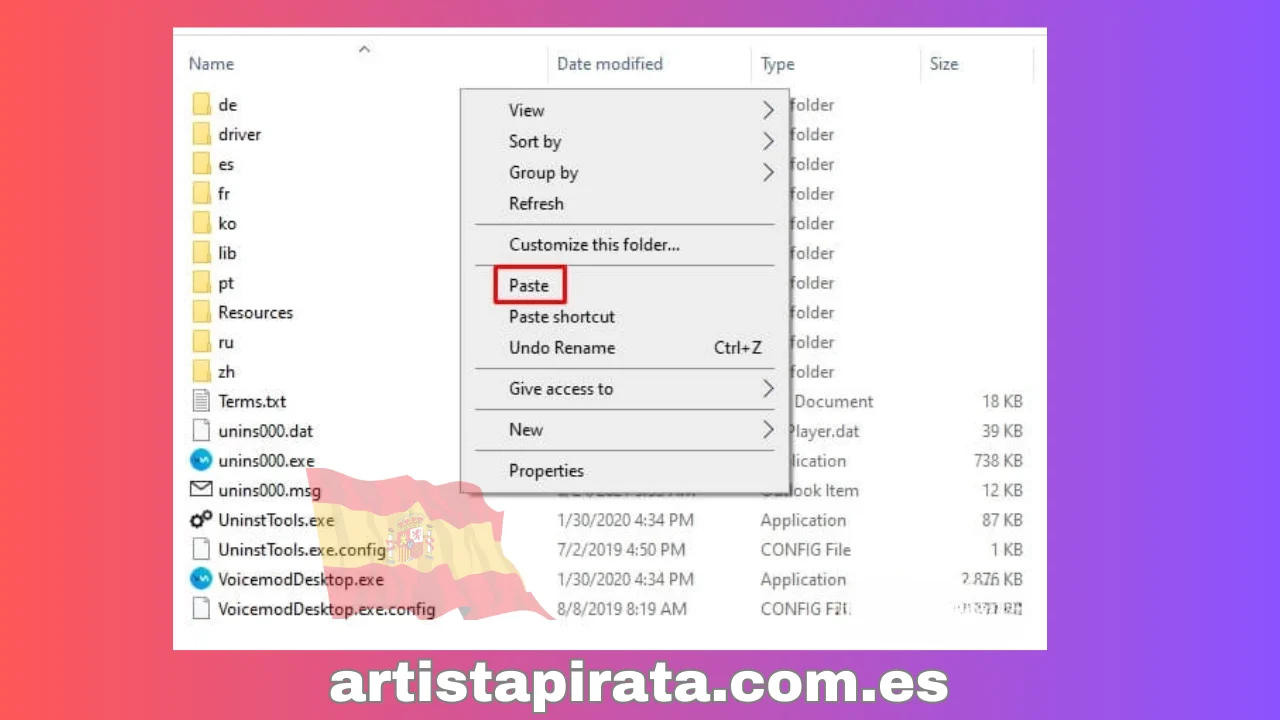The image size is (1280, 720).
Task: Sort by the Date modified column
Action: [610, 63]
